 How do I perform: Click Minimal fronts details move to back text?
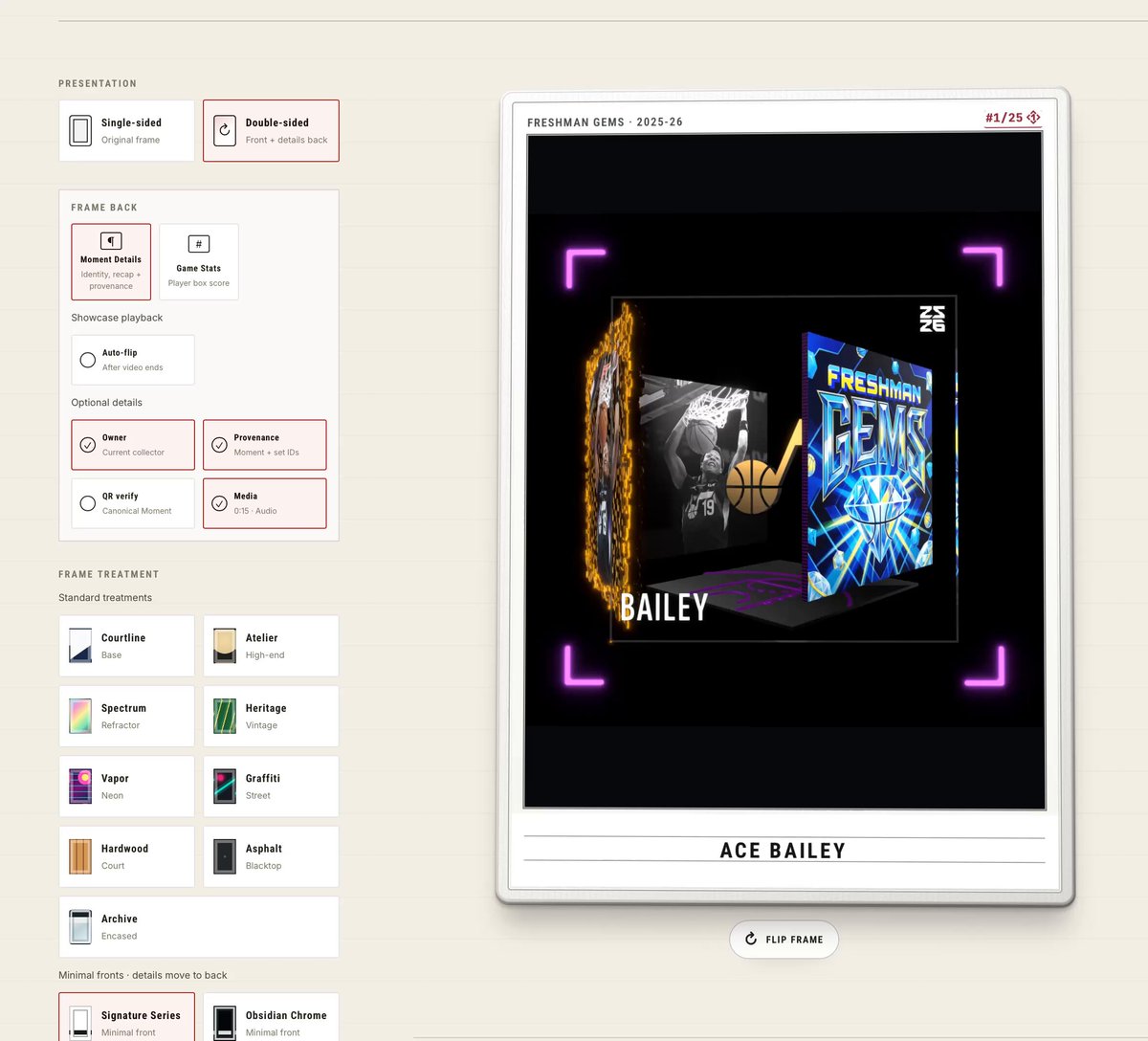tap(143, 976)
